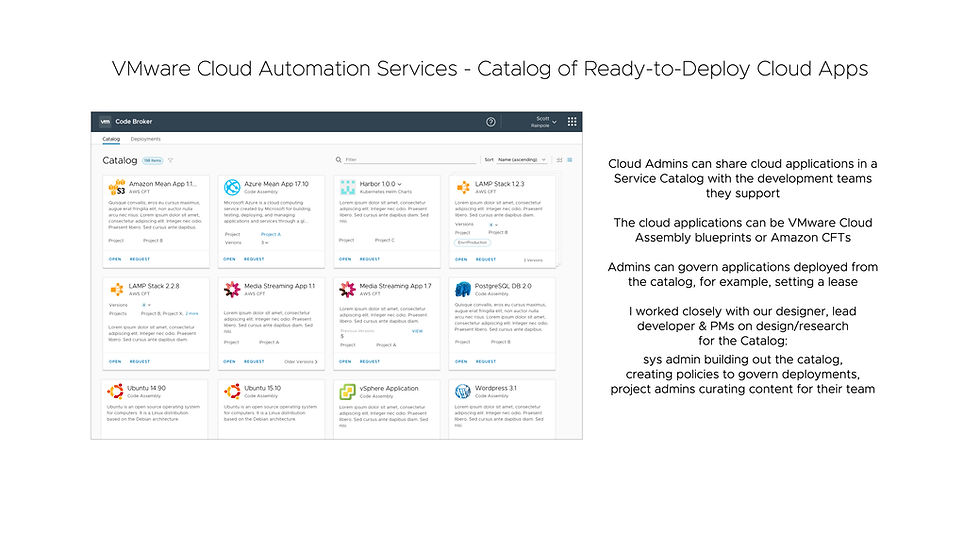Click the Env:Production tag on LAMP Stack 1.2.3
This screenshot has height=551, width=980.
click(472, 242)
